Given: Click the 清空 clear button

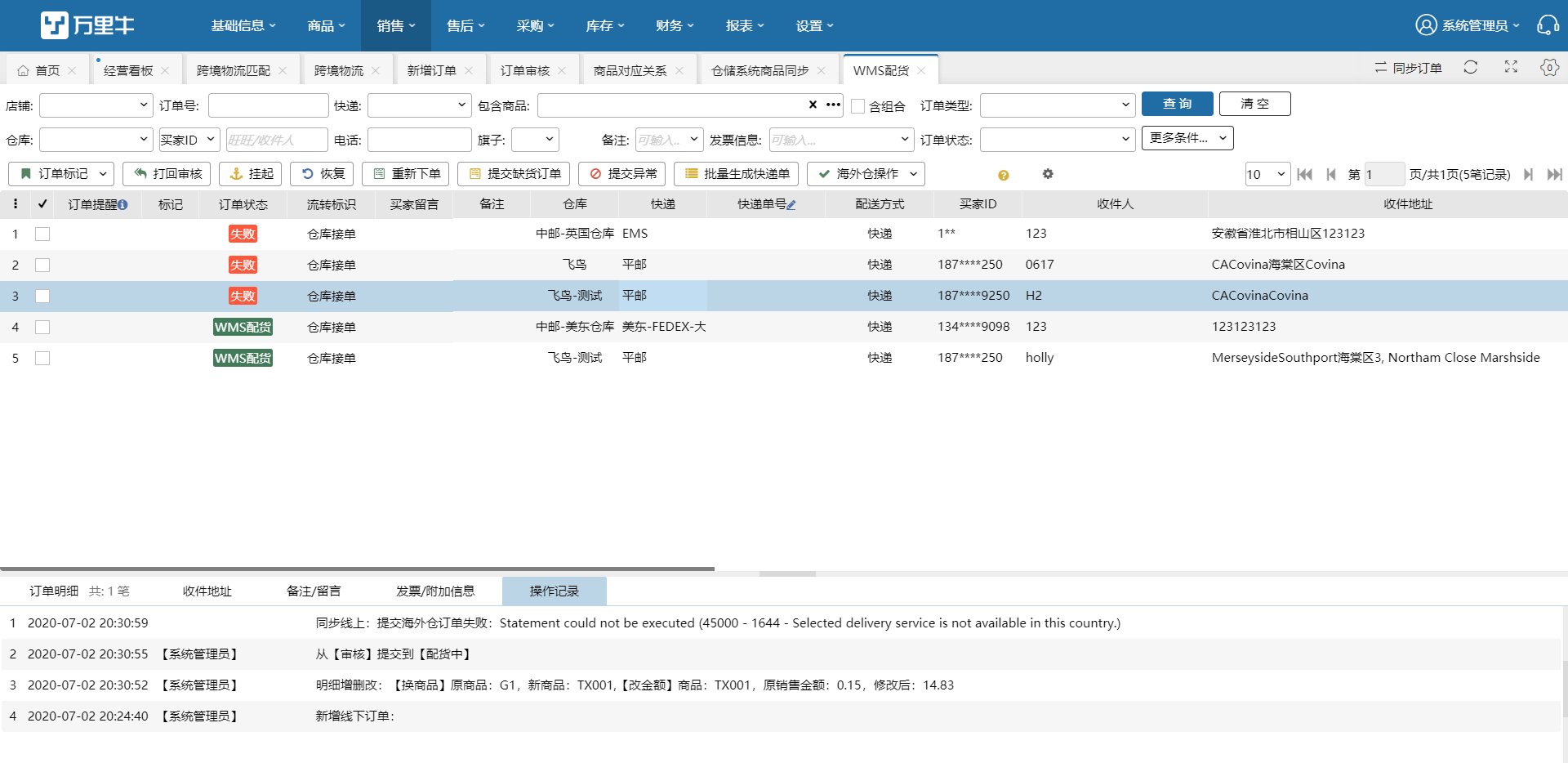Looking at the screenshot, I should 1255,104.
